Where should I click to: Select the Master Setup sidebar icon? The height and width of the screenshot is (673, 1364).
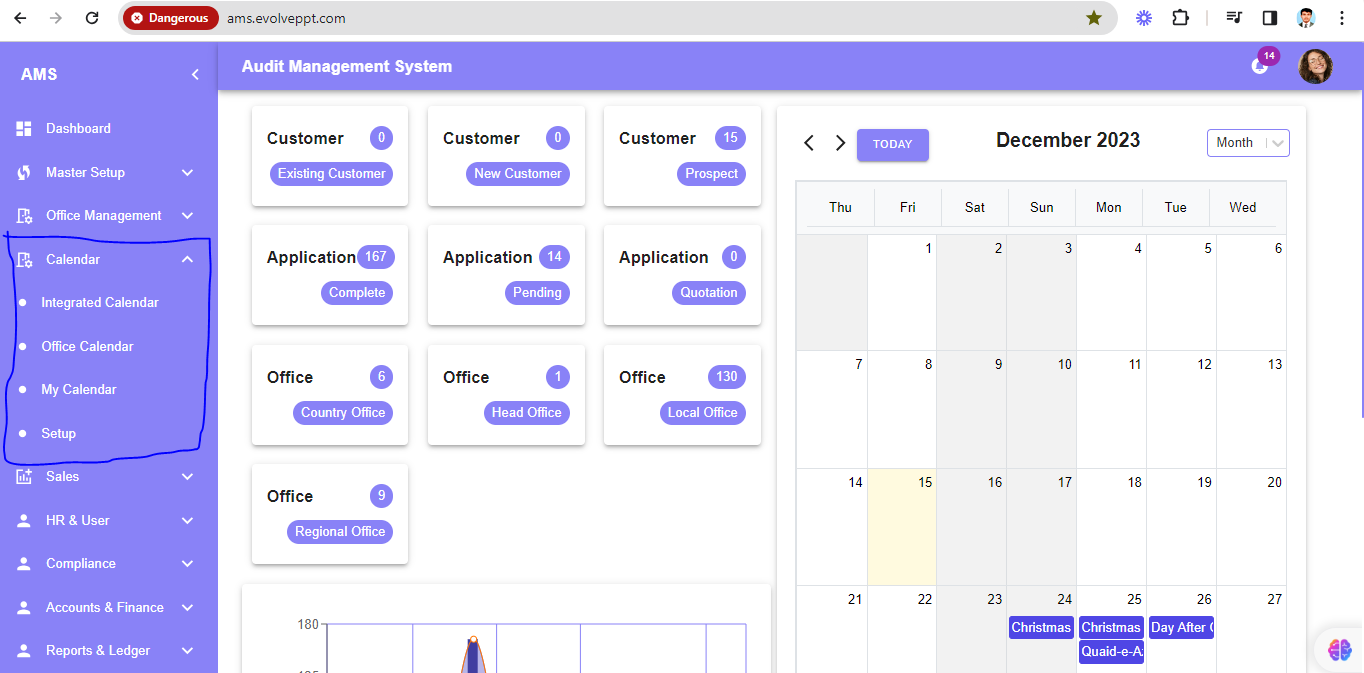23,172
